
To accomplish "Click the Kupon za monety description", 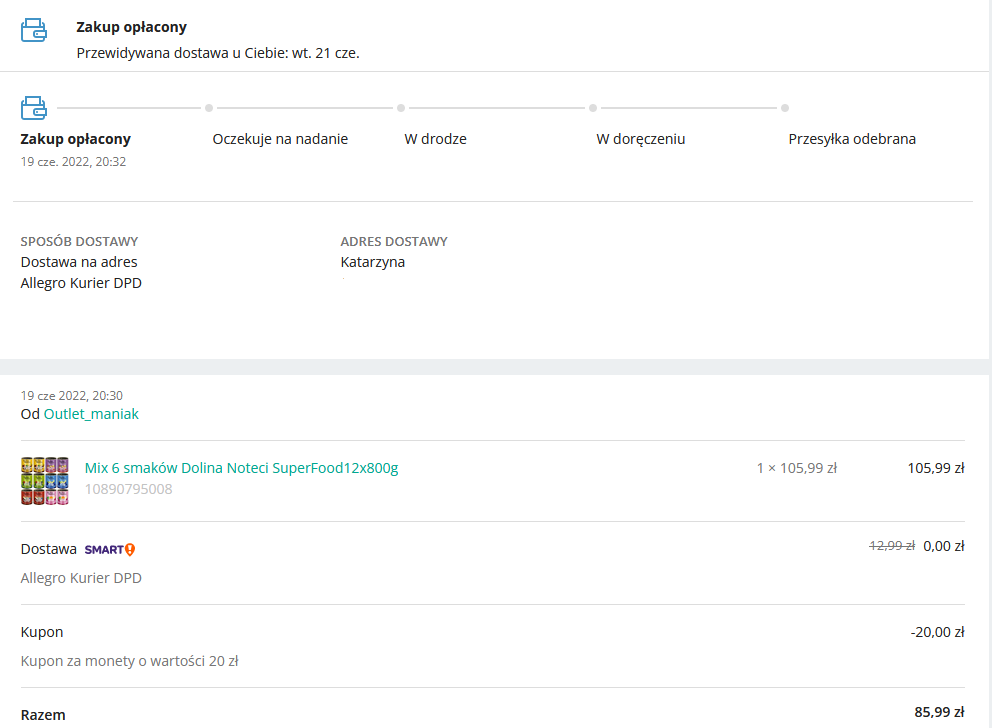I will coord(129,660).
